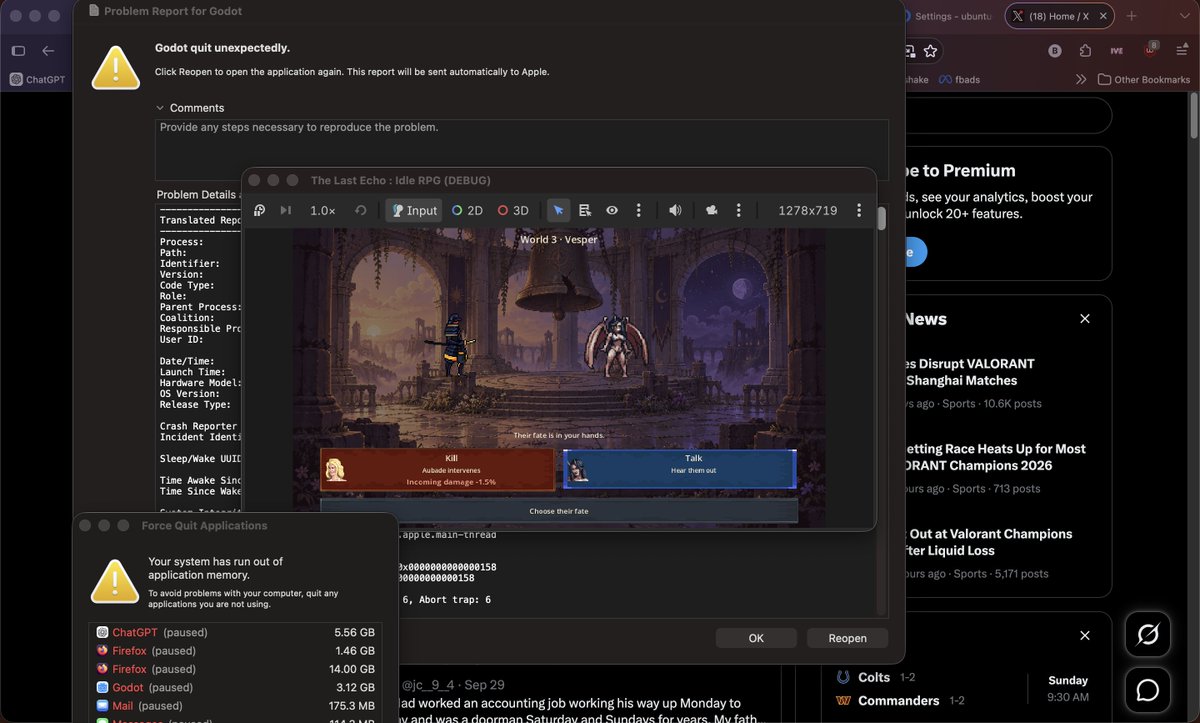The image size is (1200, 723).
Task: Click the camera override icon
Action: [712, 210]
